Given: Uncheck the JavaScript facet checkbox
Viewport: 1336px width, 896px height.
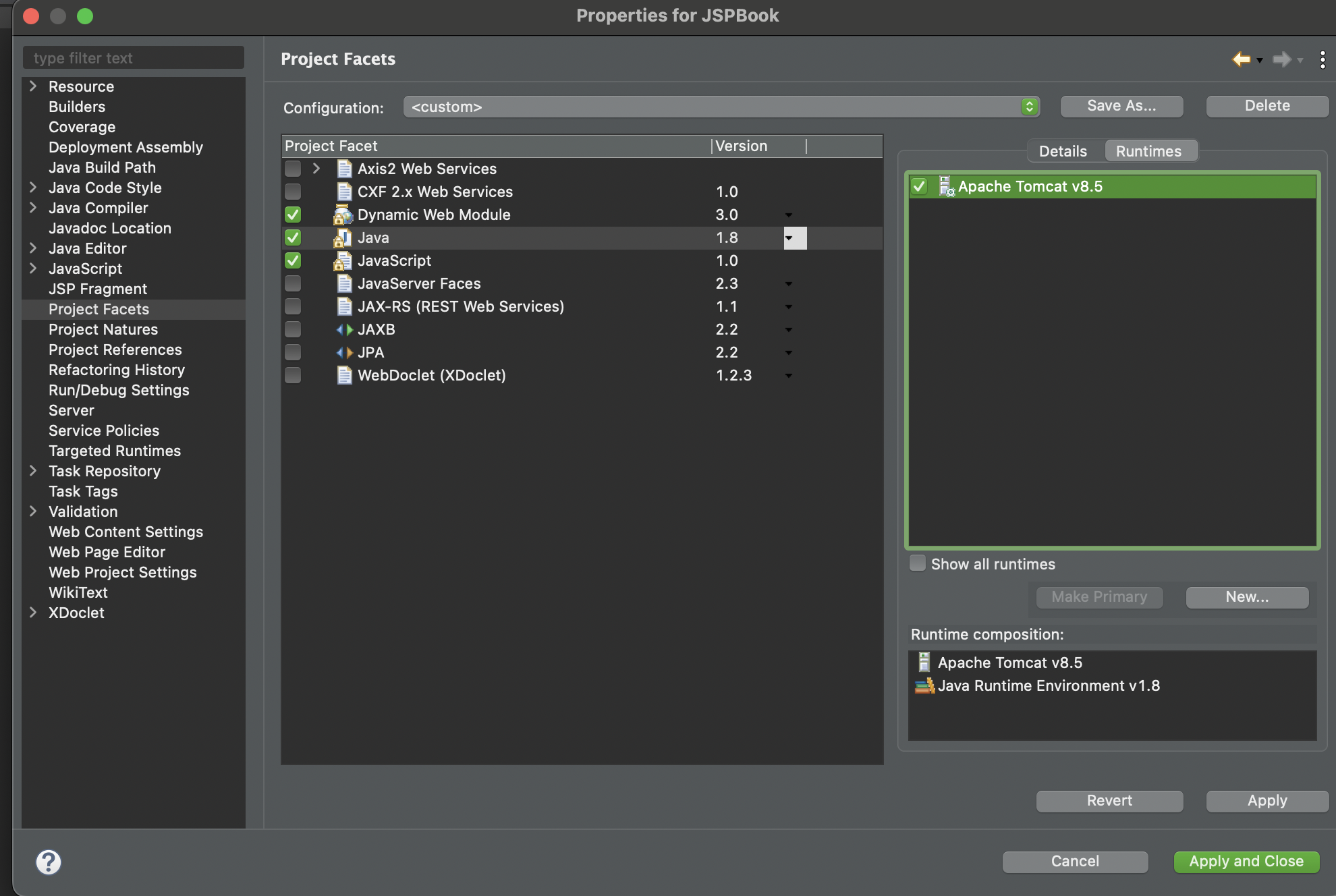Looking at the screenshot, I should 293,261.
